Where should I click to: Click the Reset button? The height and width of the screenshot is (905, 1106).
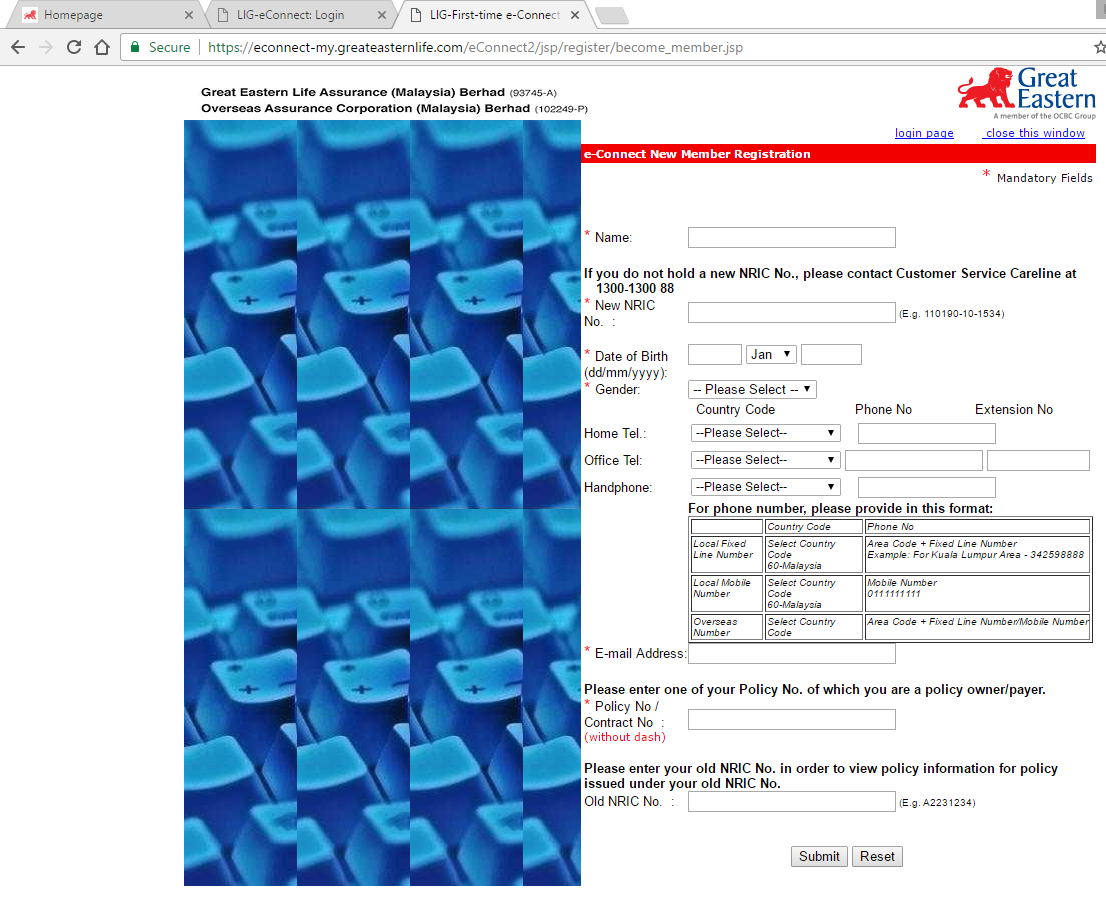point(877,856)
